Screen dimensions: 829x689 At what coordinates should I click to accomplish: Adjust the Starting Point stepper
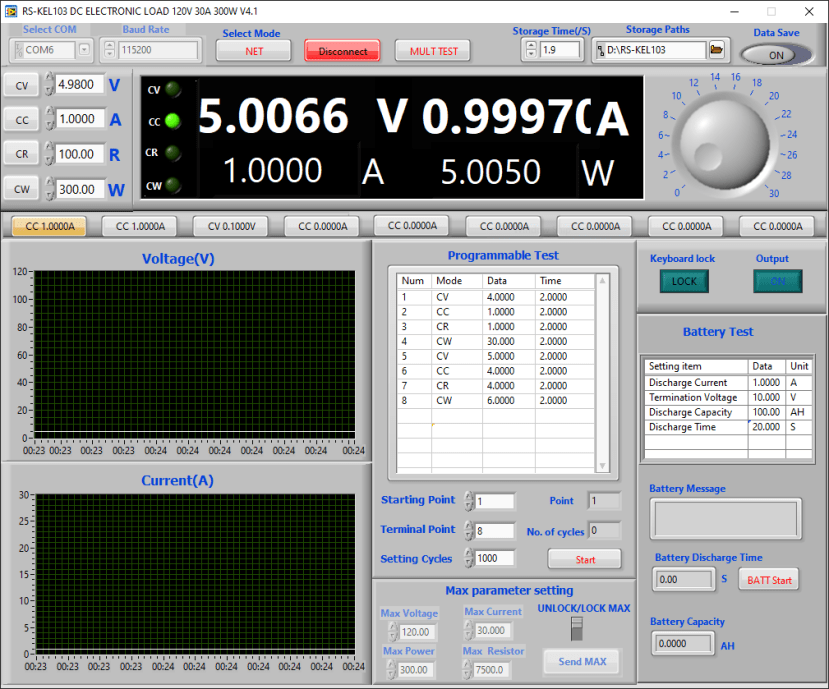[x=469, y=501]
